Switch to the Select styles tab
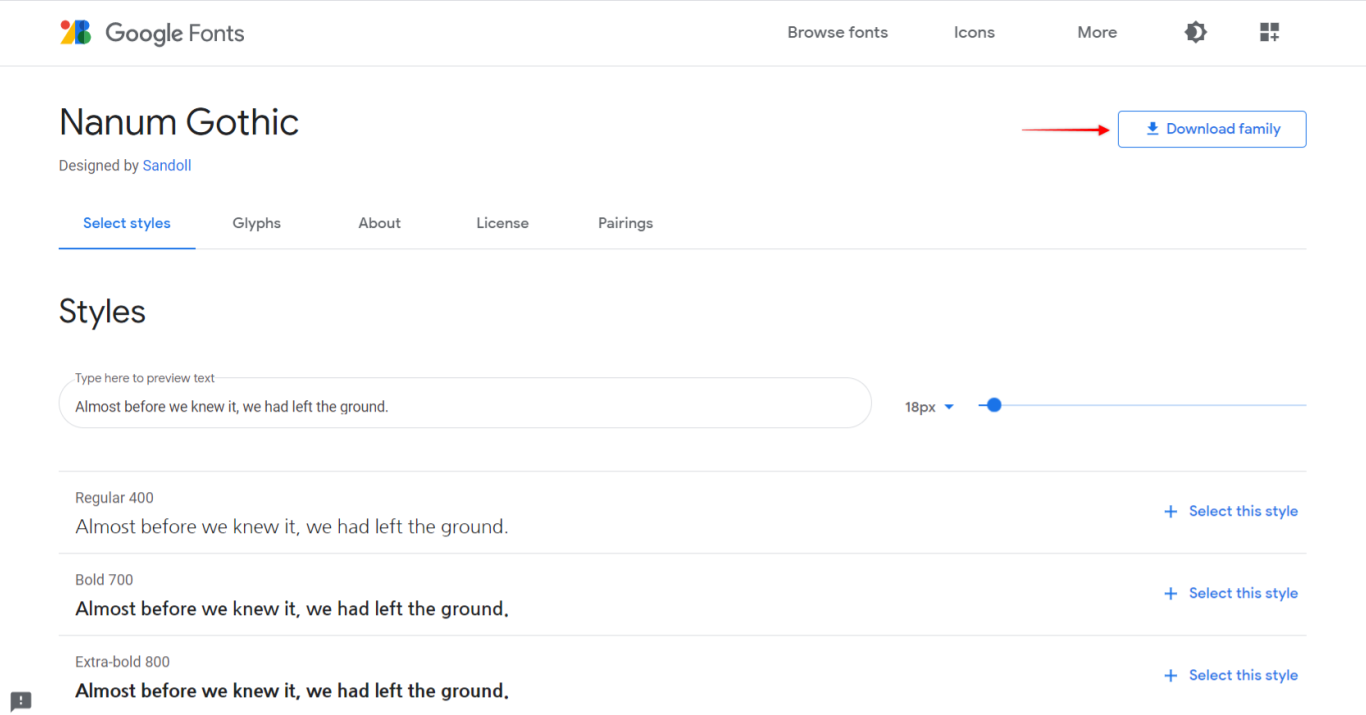The width and height of the screenshot is (1366, 715). point(127,223)
